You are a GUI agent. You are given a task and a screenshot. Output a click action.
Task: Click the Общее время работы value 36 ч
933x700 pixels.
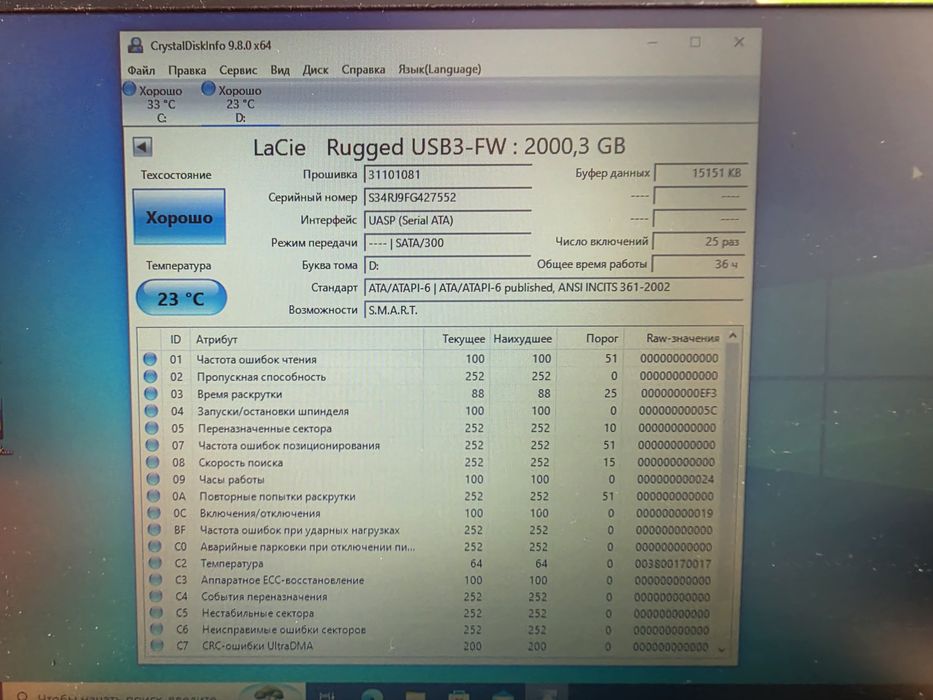697,264
